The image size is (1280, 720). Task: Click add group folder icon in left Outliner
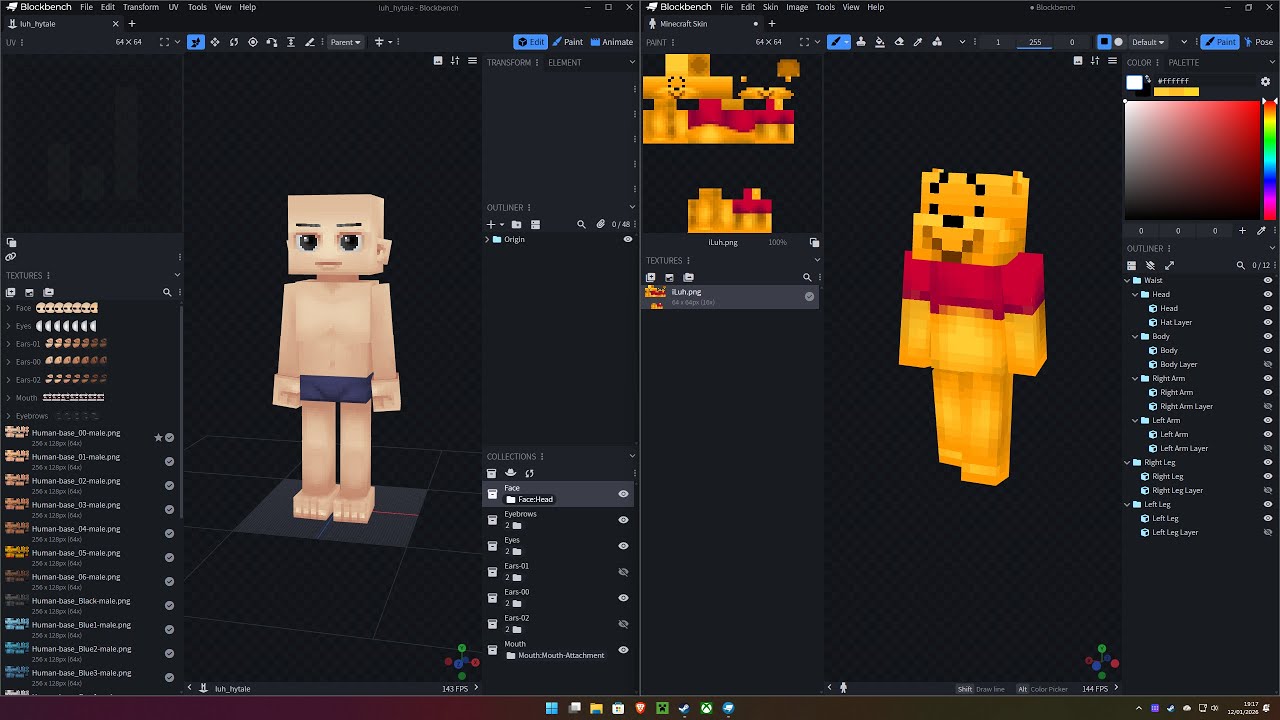coord(516,224)
